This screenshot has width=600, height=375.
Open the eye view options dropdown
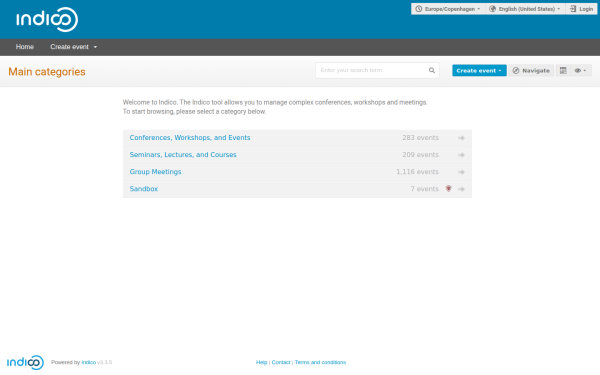(580, 70)
